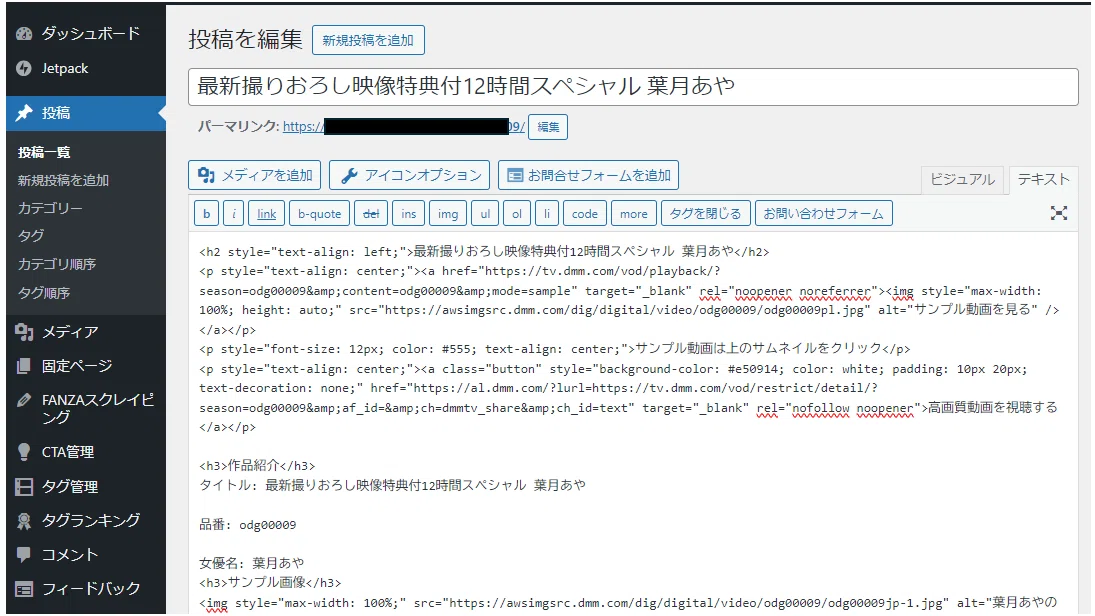Insert blockquote with b-quote button
Image resolution: width=1095 pixels, height=616 pixels.
319,214
